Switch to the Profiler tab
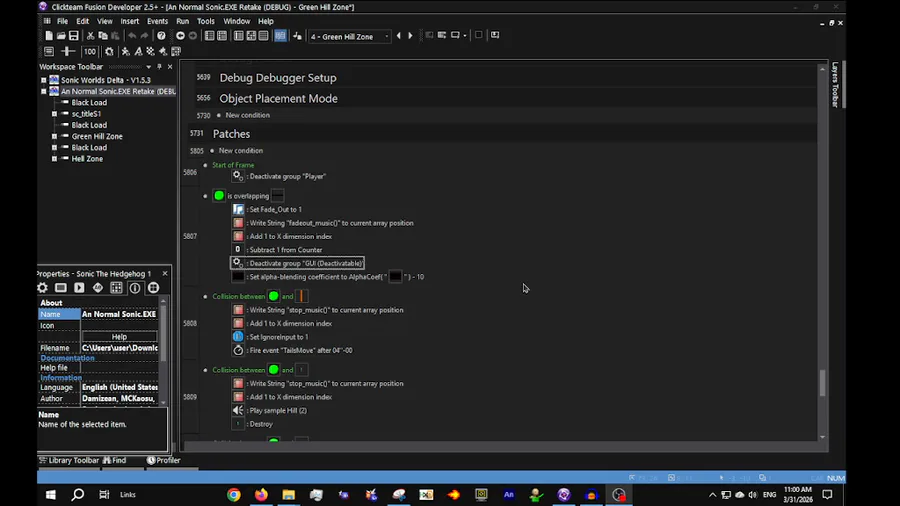Viewport: 900px width, 506px height. [x=164, y=460]
